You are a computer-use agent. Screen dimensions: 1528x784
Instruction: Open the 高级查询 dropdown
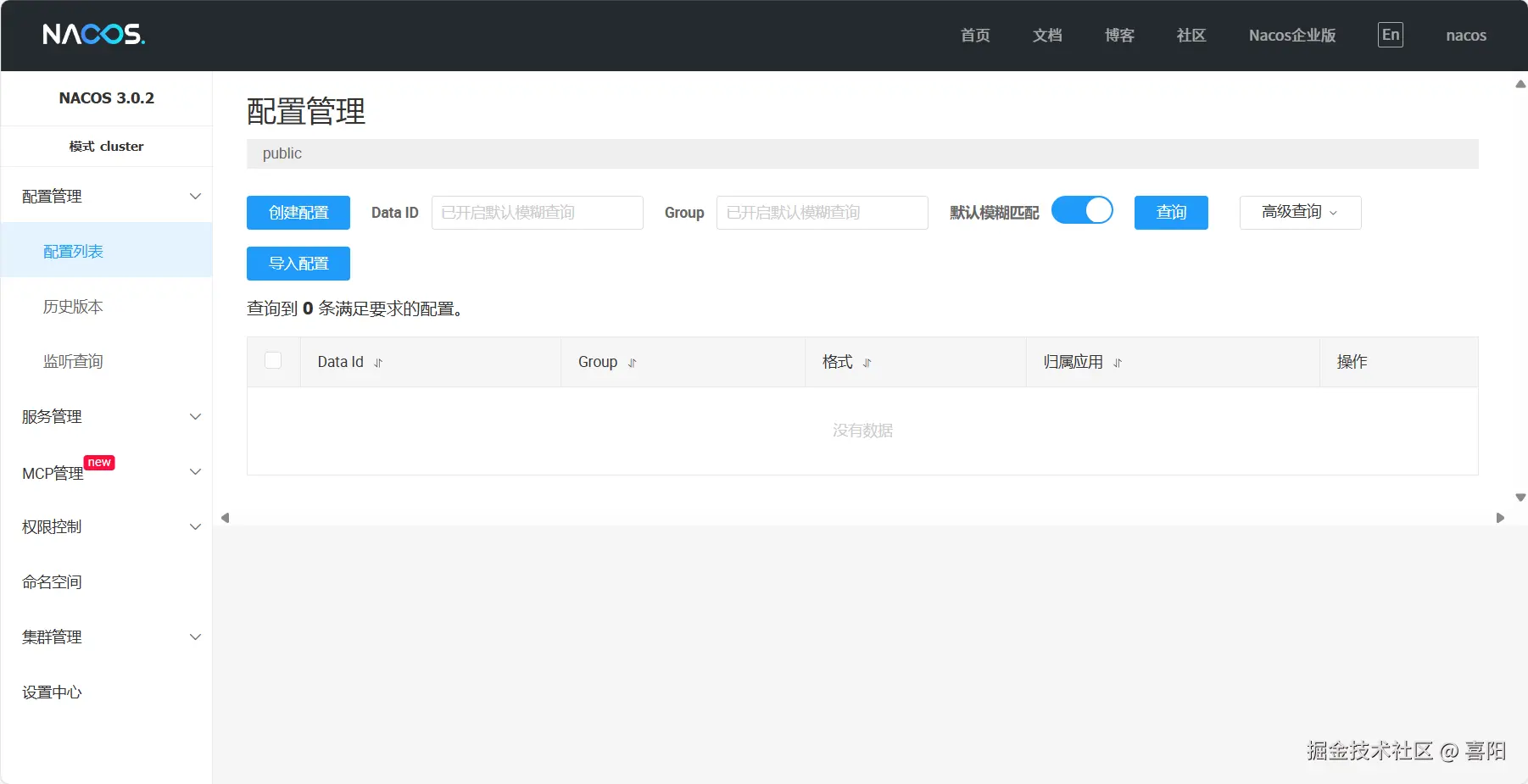(1300, 212)
